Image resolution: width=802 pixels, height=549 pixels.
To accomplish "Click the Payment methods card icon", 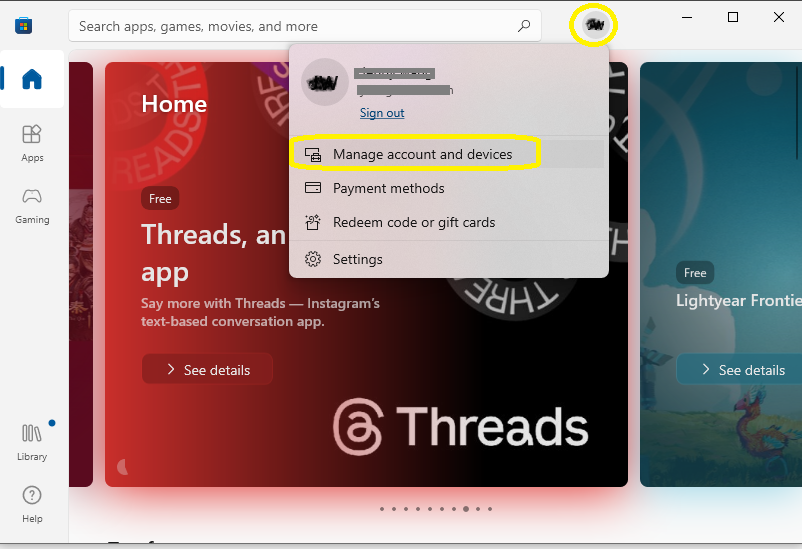I will tap(313, 188).
